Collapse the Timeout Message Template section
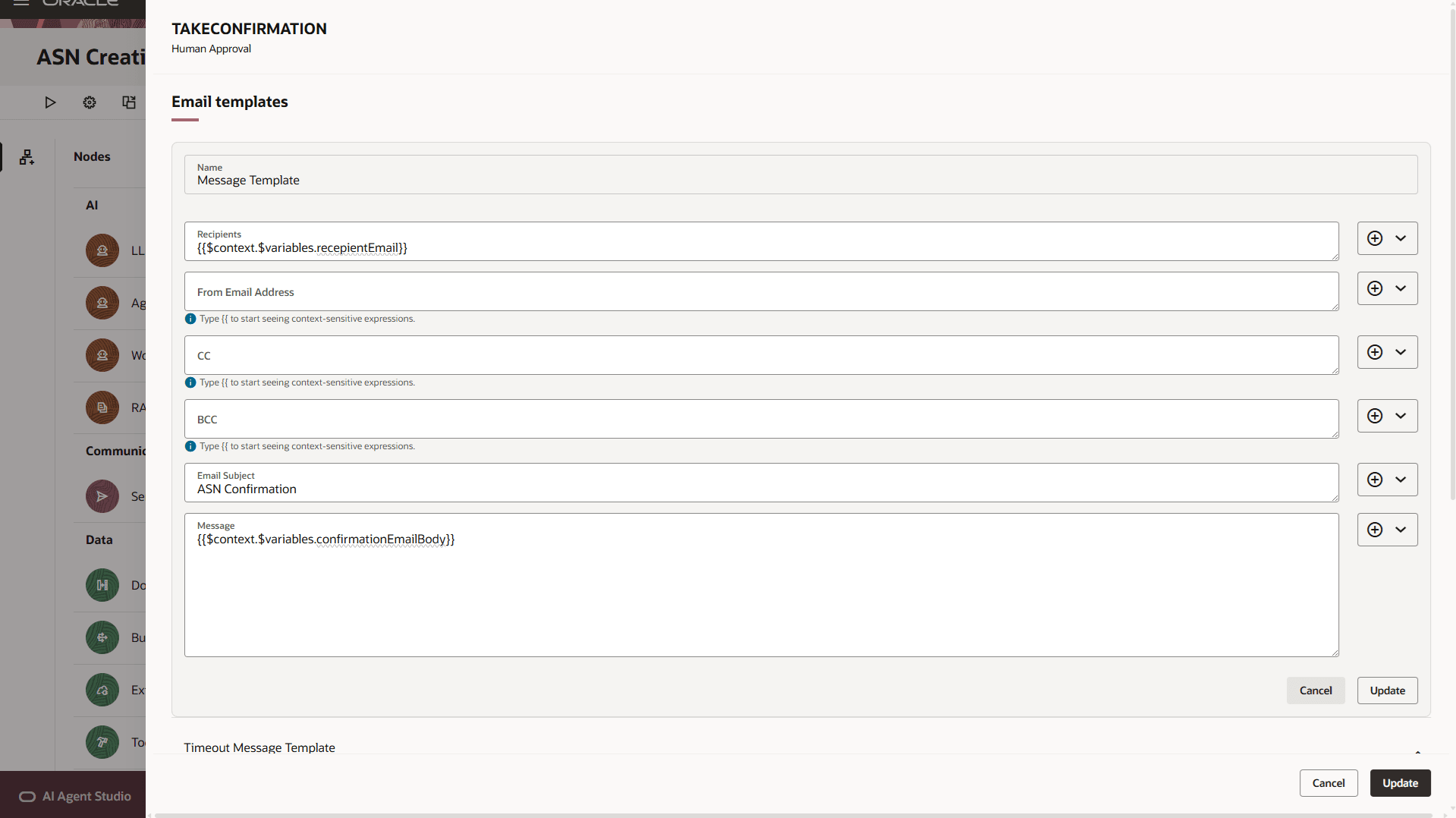 click(x=1418, y=751)
